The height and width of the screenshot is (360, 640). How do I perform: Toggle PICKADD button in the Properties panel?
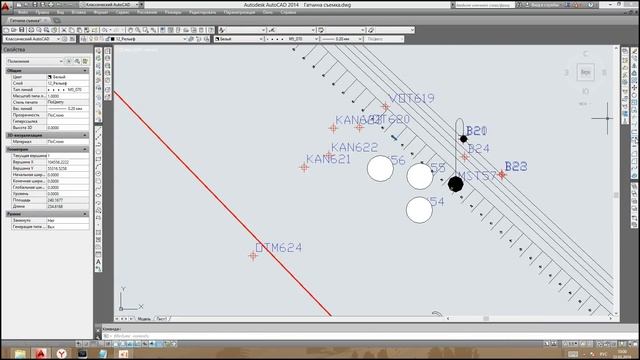69,61
